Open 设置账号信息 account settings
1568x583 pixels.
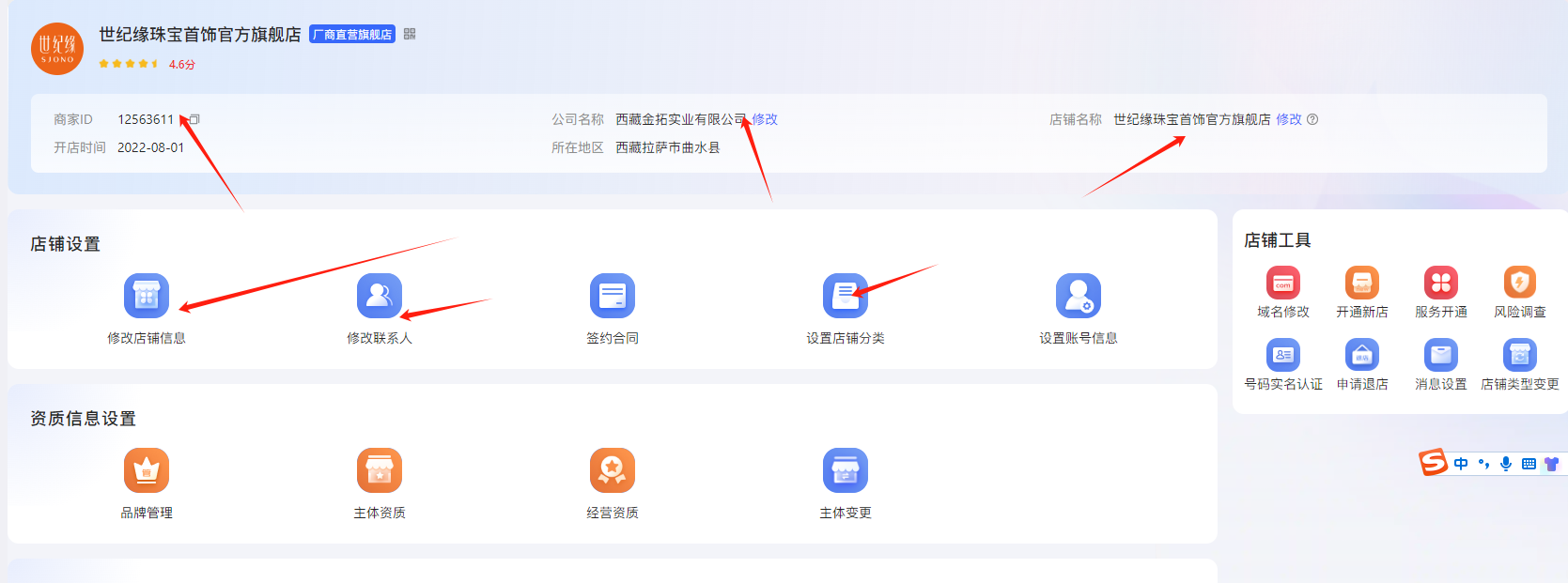click(1078, 297)
